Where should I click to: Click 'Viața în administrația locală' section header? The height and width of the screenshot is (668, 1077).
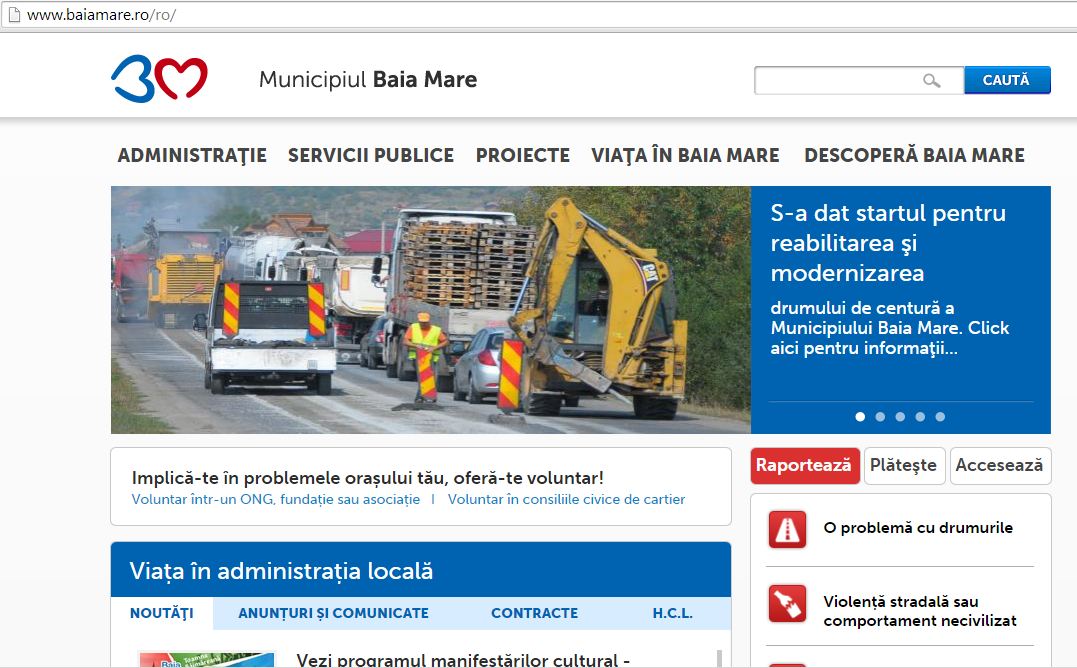click(281, 571)
